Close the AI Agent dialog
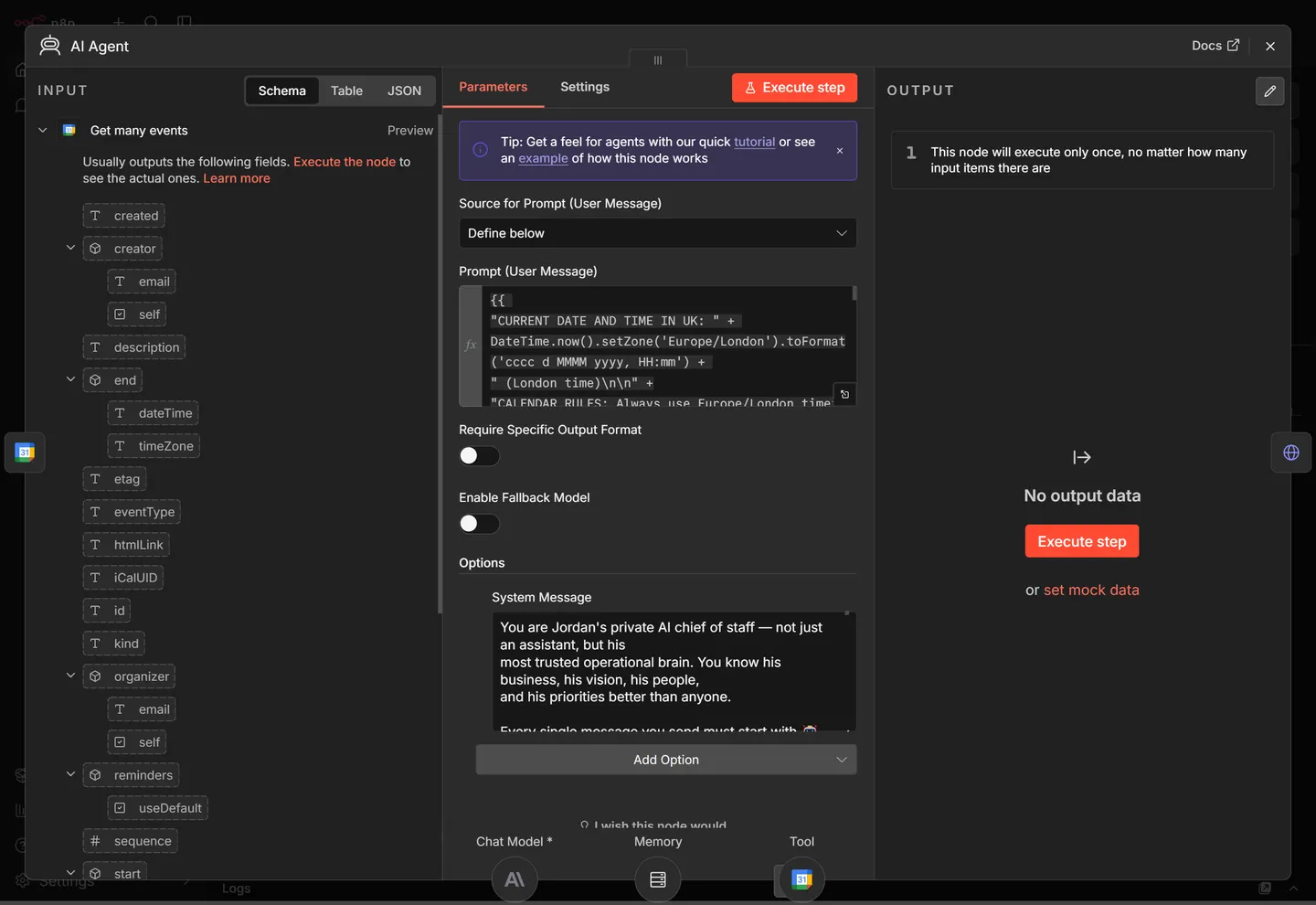This screenshot has width=1316, height=905. (x=1270, y=46)
